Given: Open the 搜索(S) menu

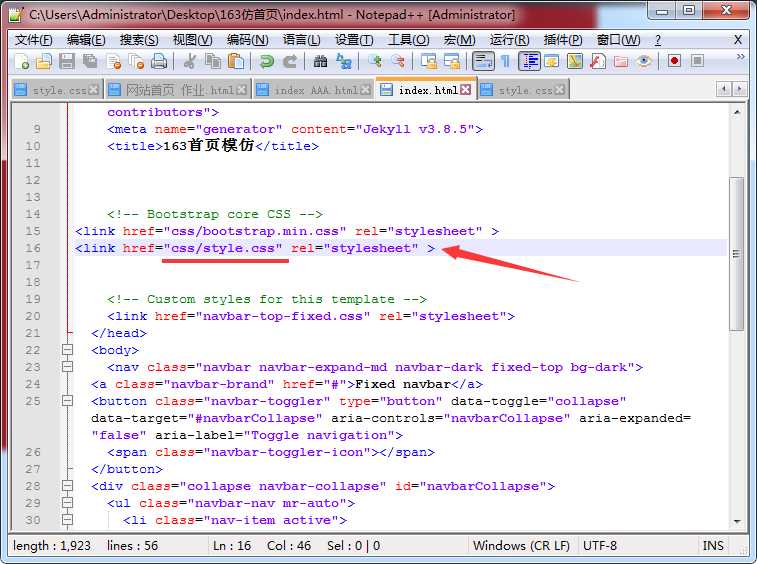Looking at the screenshot, I should (x=139, y=40).
